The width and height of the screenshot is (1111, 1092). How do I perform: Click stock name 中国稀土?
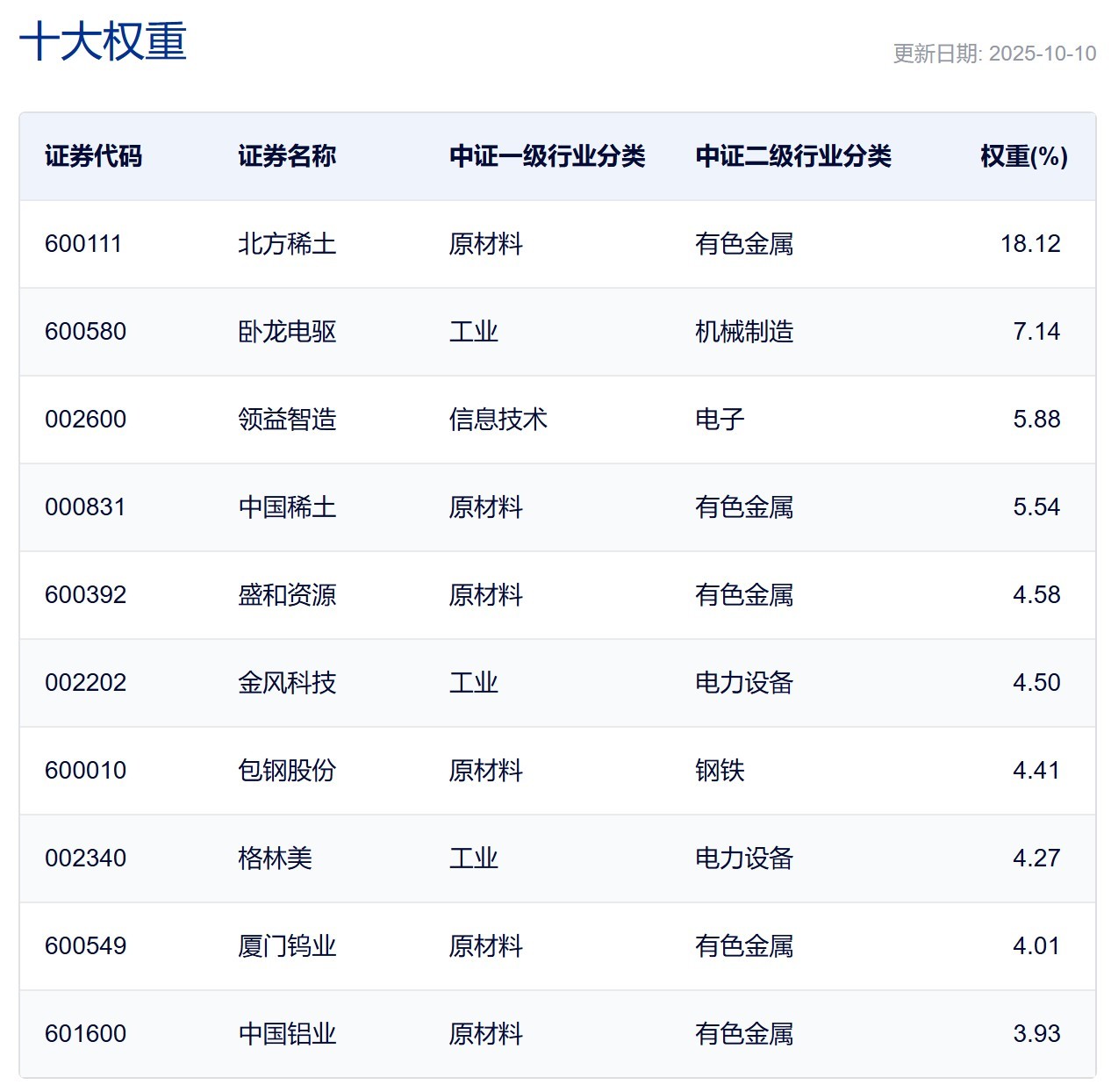pos(287,507)
